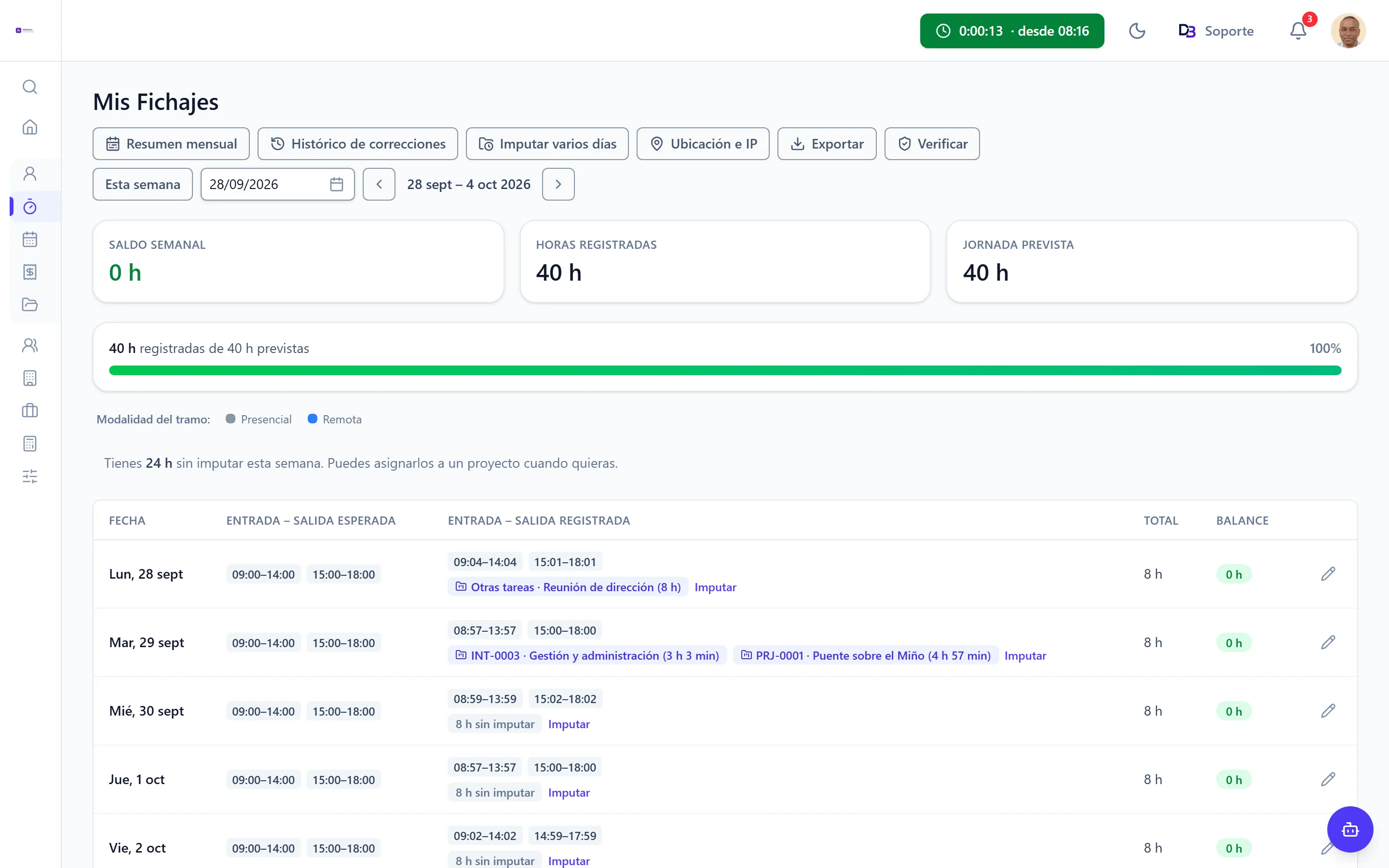Jump to Esta semana
This screenshot has width=1389, height=868.
click(142, 184)
